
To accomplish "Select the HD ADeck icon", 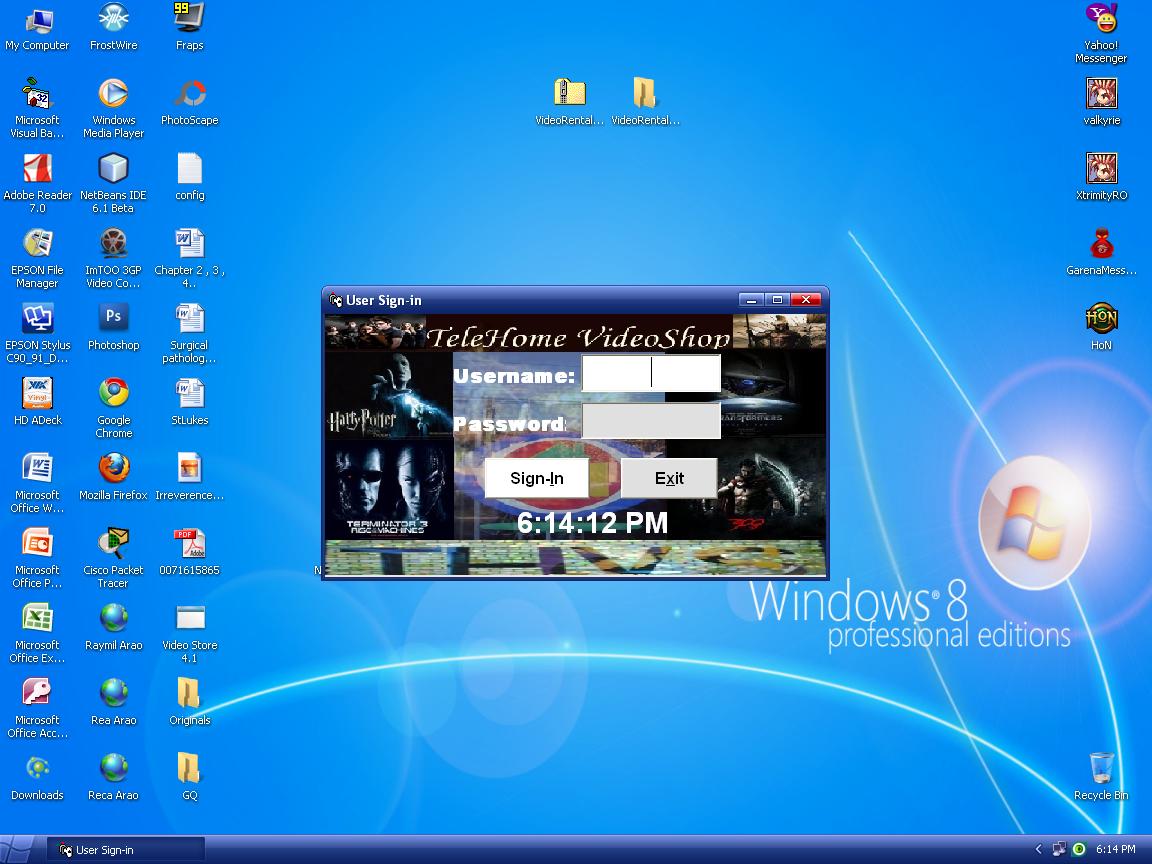I will 37,402.
